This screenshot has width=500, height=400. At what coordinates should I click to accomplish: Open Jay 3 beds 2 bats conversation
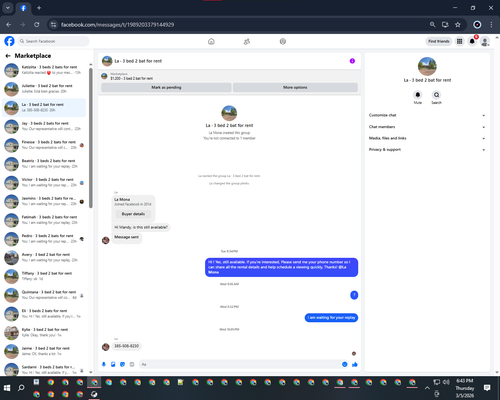pos(44,126)
